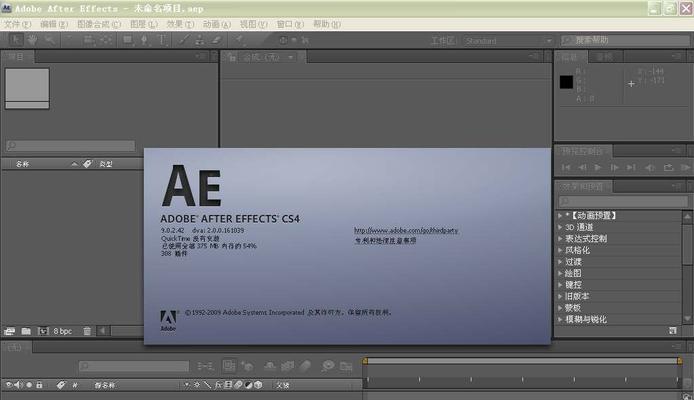Toggle audio mute in preview panel
Viewport: 694px width, 400px height.
pyautogui.click(x=650, y=167)
